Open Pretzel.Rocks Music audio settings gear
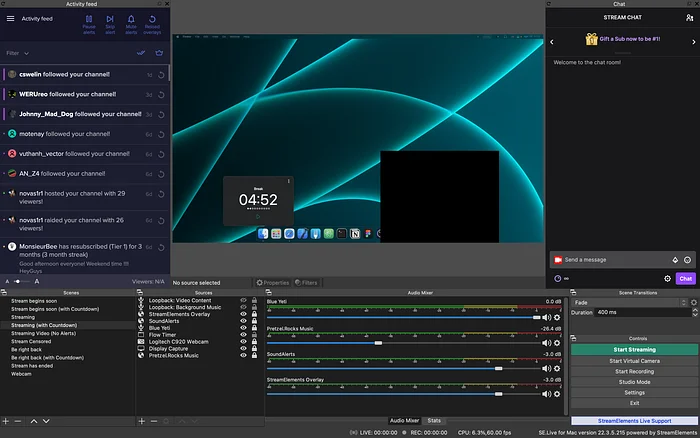 point(558,343)
